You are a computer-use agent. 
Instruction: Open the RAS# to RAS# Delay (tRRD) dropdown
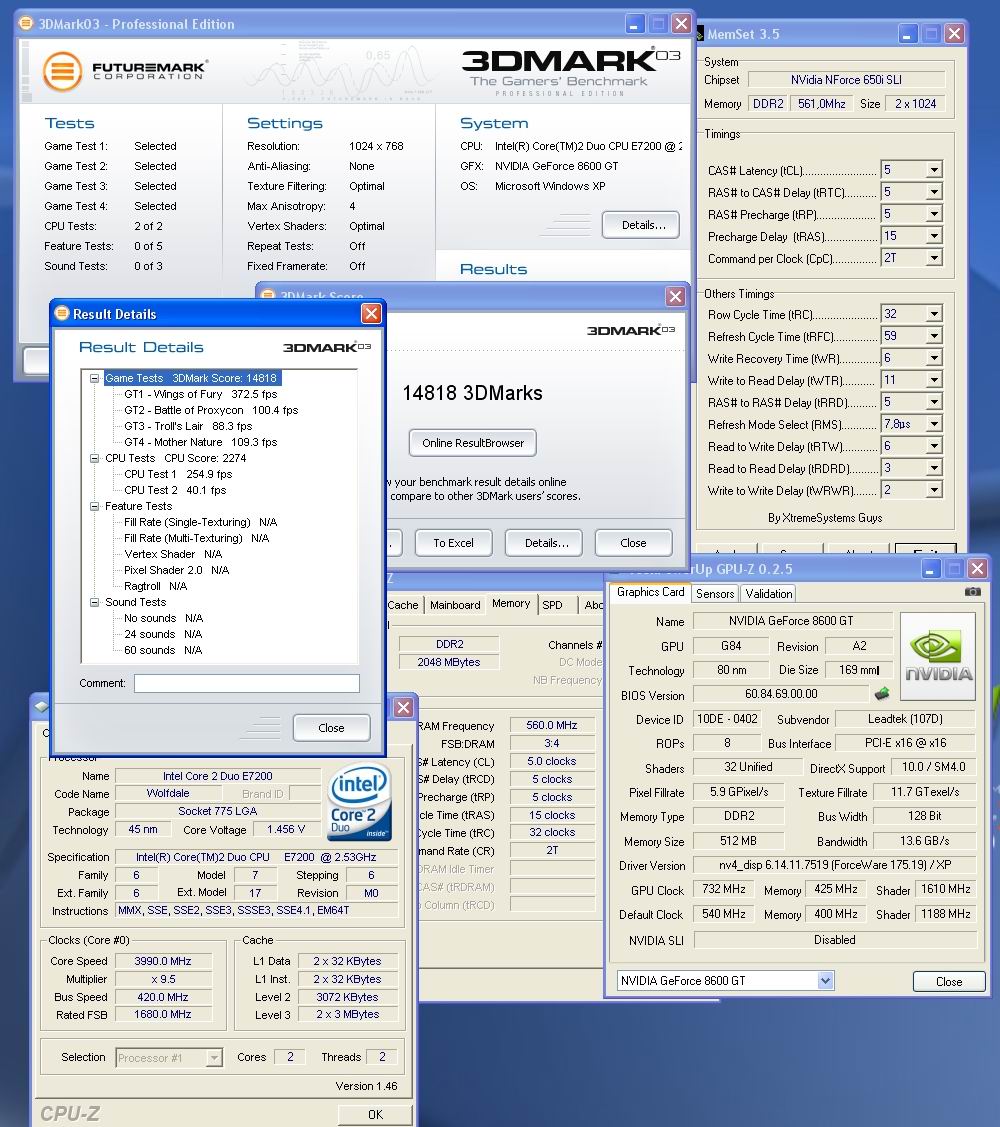(x=934, y=402)
